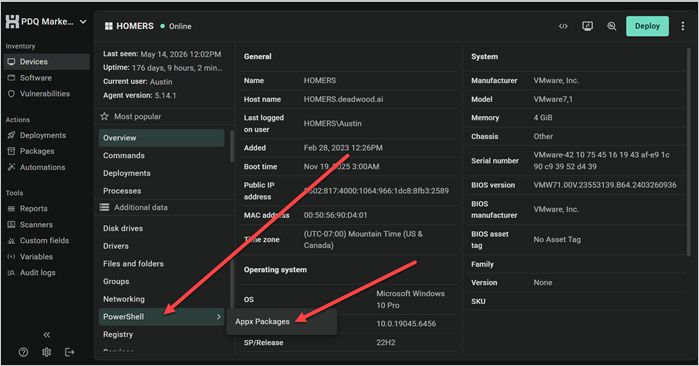Open the Networking section

124,299
